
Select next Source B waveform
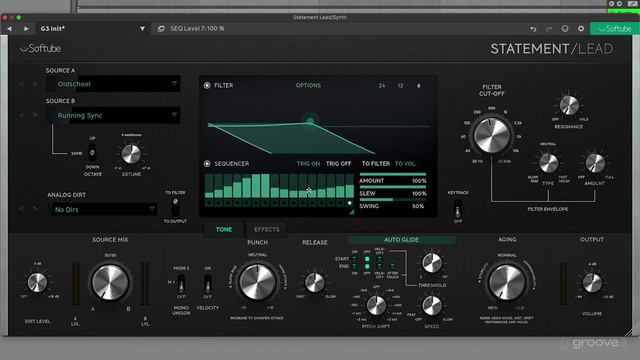[x=36, y=116]
